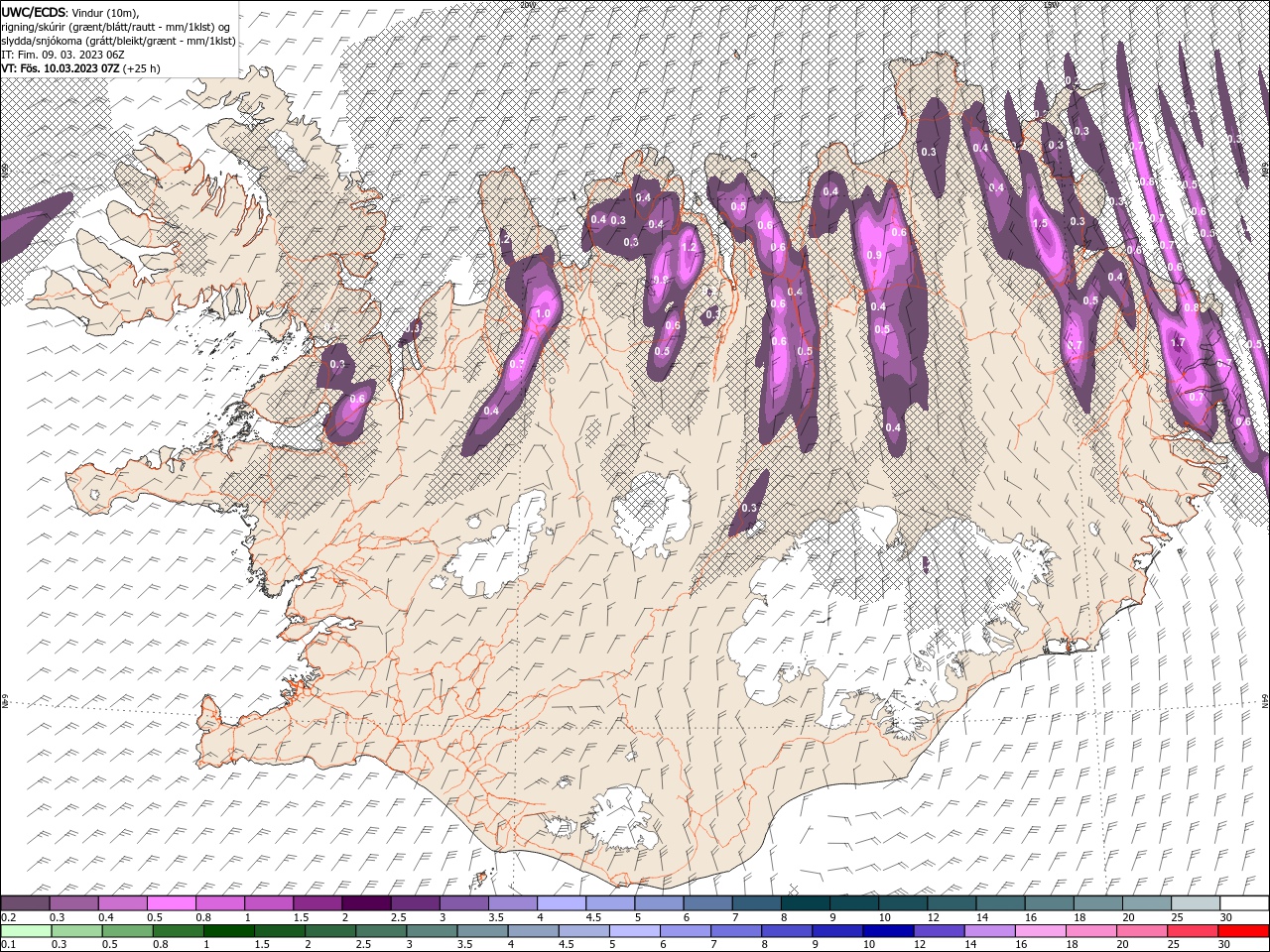The image size is (1270, 952).
Task: Click the '1.0' snowfall value label
Action: [x=543, y=313]
